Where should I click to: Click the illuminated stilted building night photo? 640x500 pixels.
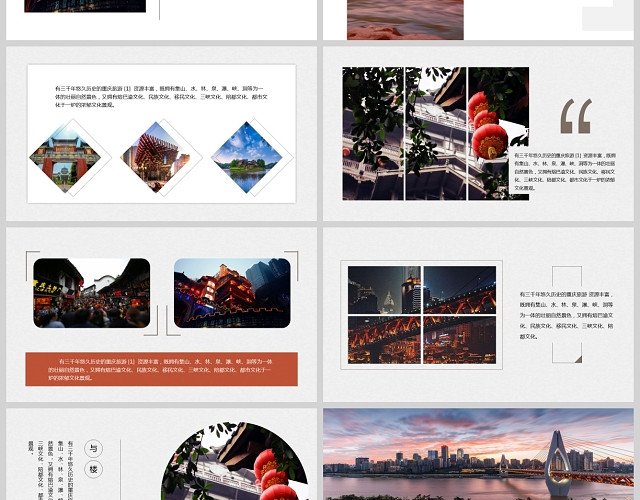(x=232, y=293)
